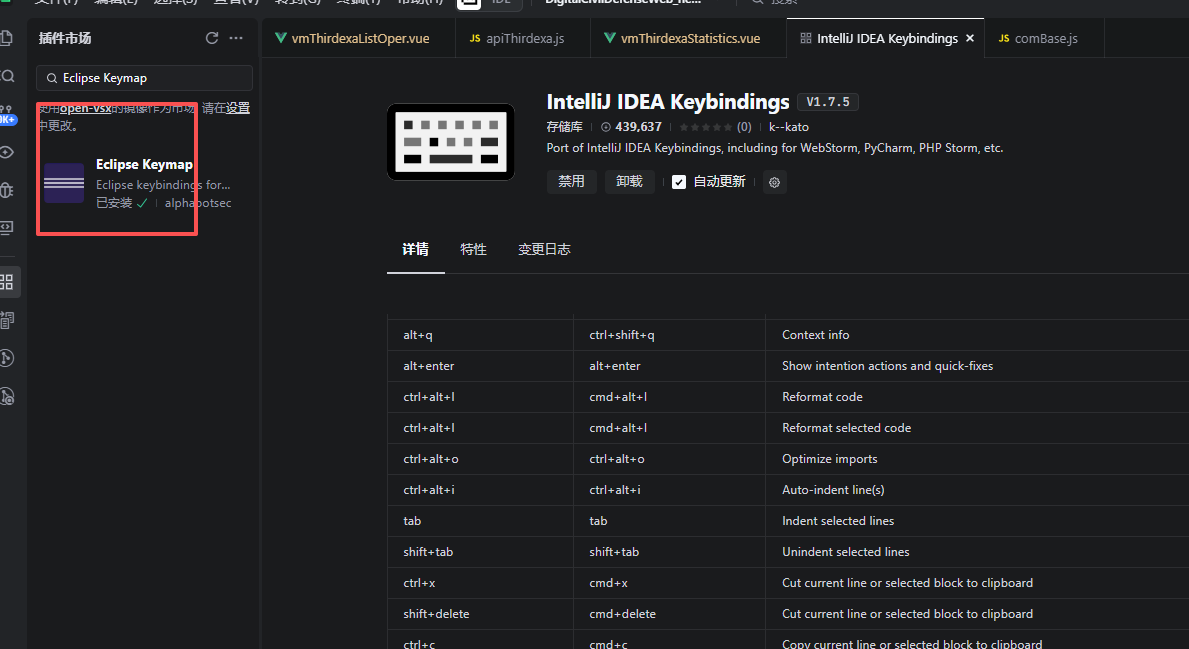Show the 详情 details tab
Viewport: 1189px width, 649px height.
point(416,249)
